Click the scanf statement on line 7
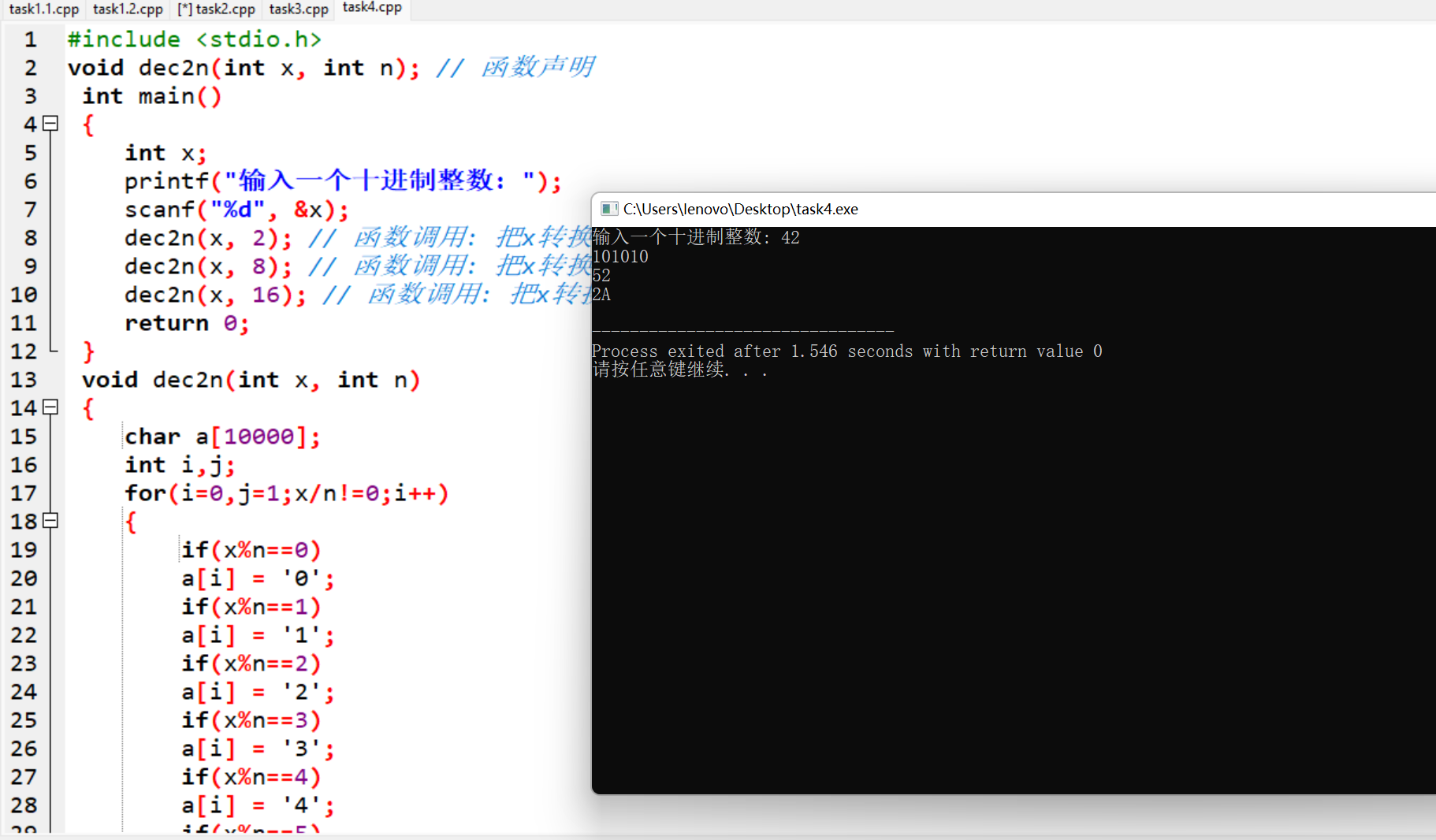1436x840 pixels. point(236,210)
